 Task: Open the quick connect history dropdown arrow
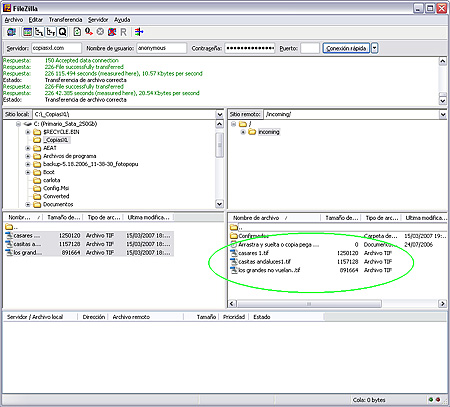(374, 48)
